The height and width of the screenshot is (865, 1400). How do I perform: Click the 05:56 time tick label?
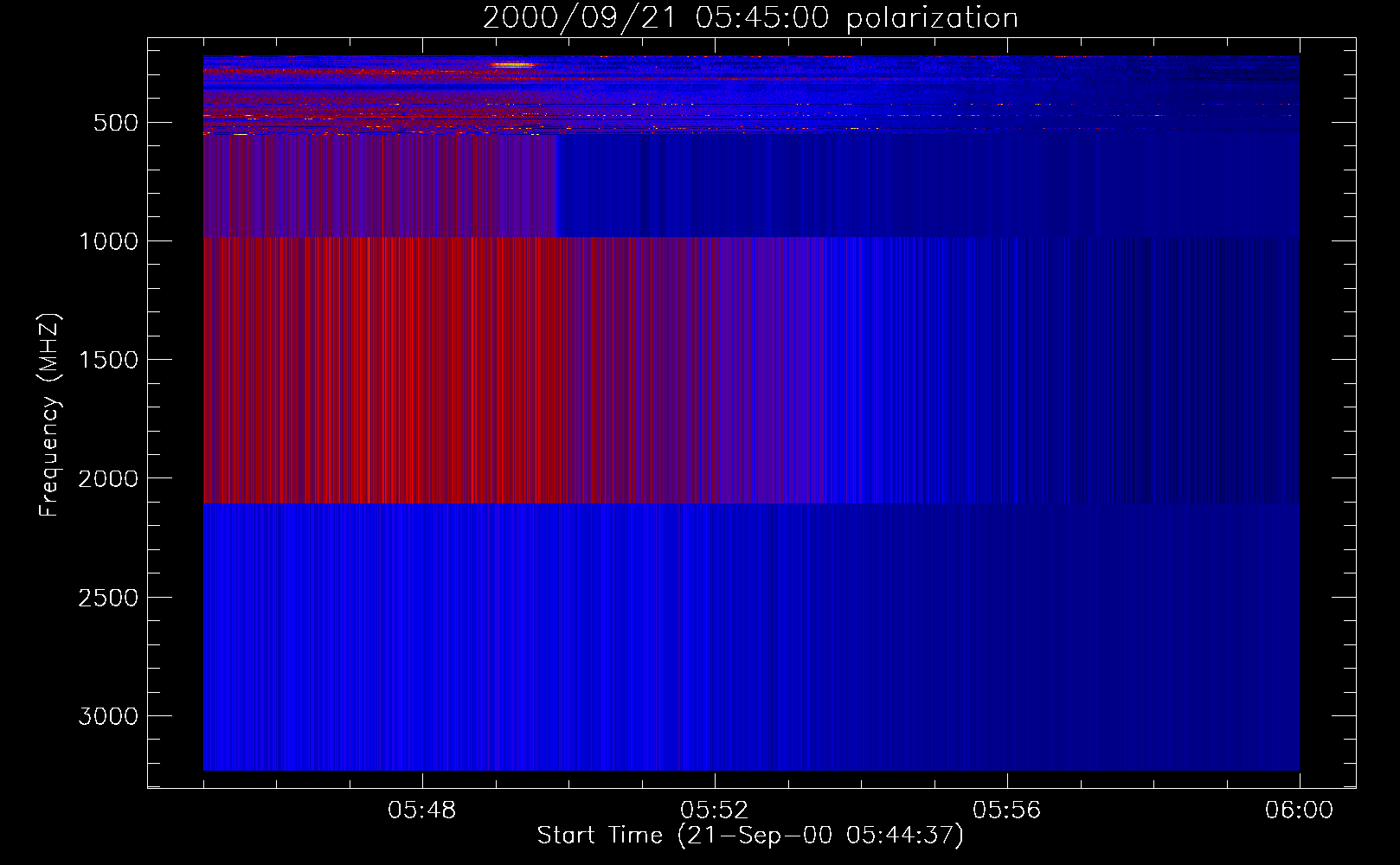click(1007, 811)
